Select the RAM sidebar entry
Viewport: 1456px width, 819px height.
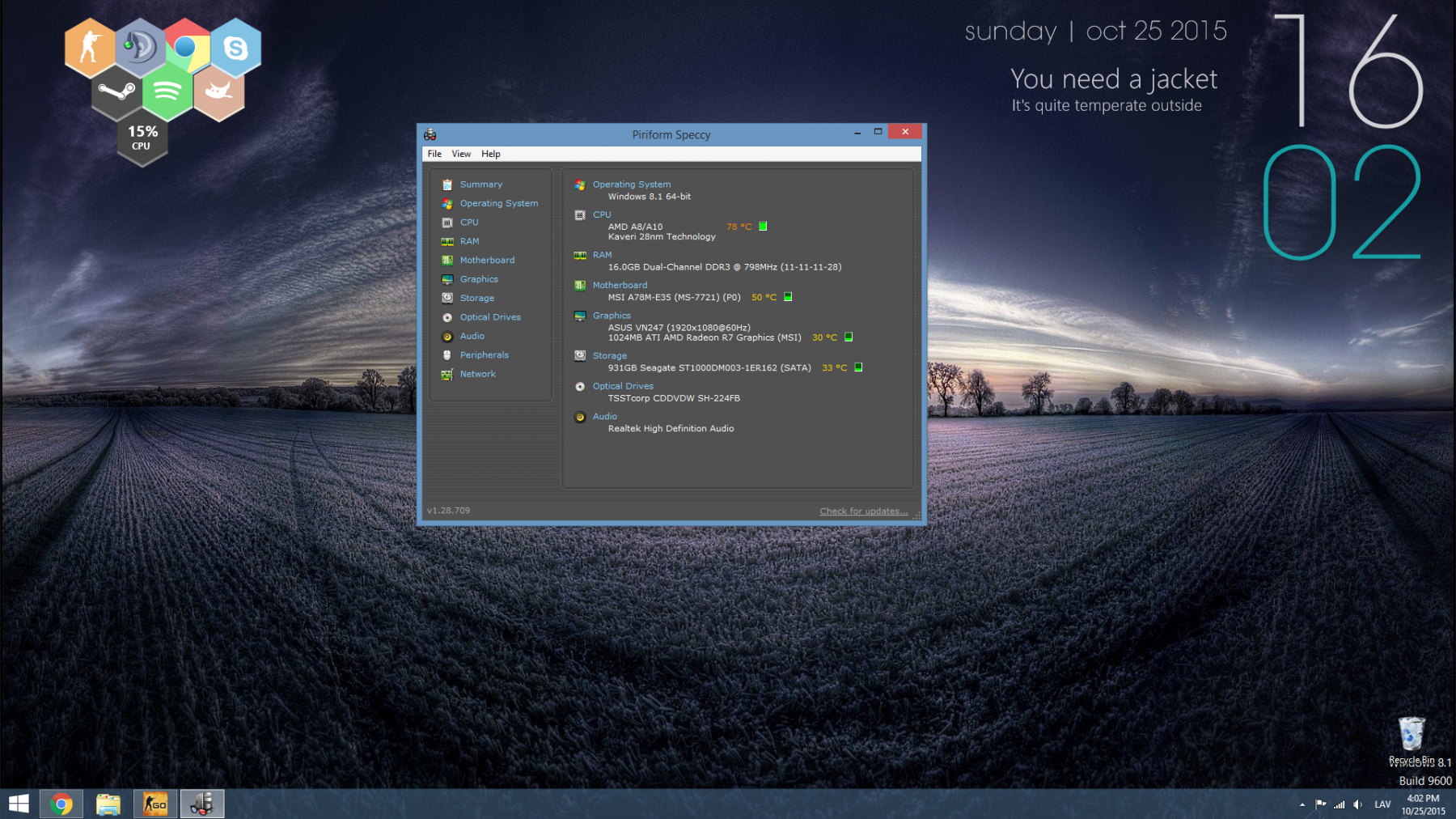coord(469,241)
